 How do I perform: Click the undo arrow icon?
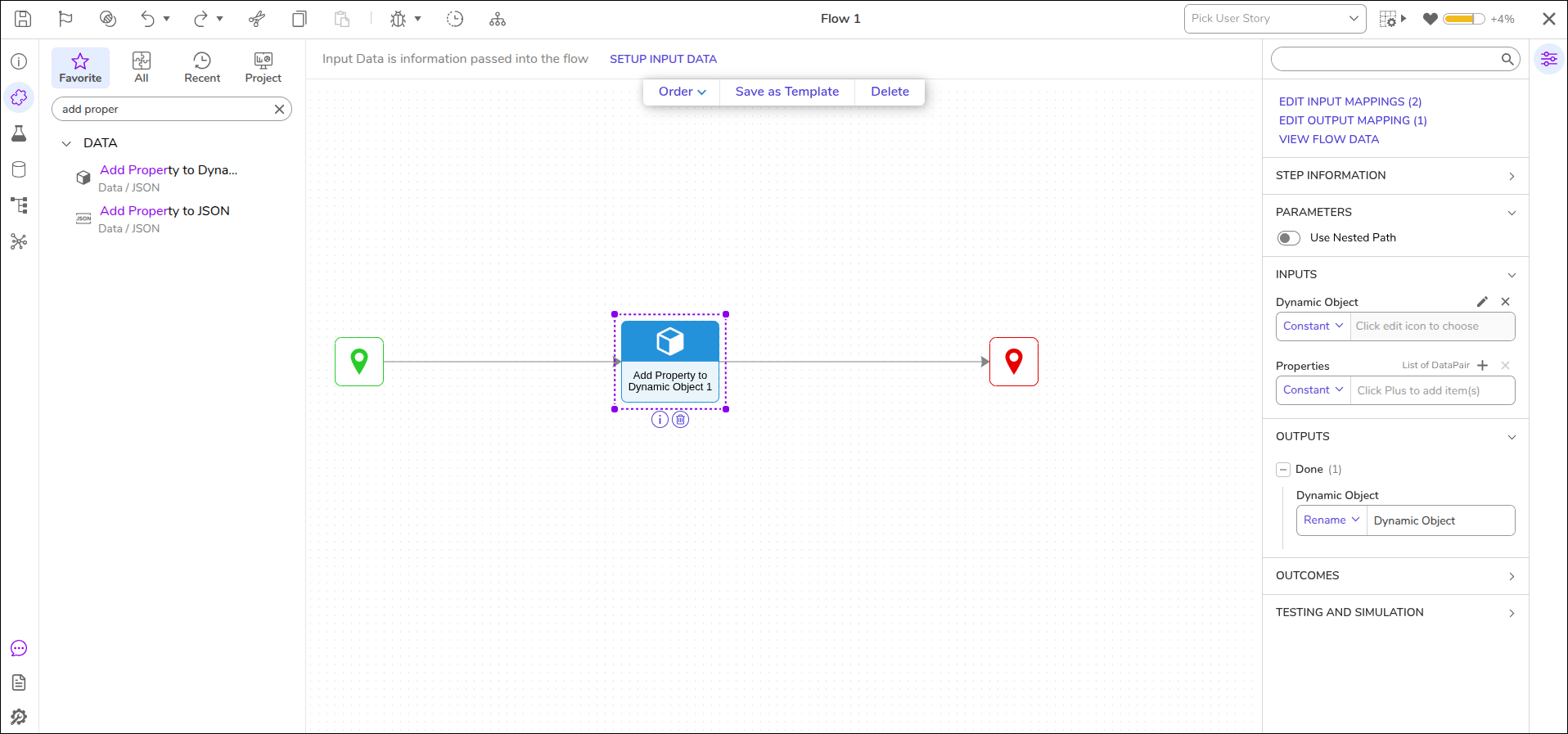coord(147,19)
